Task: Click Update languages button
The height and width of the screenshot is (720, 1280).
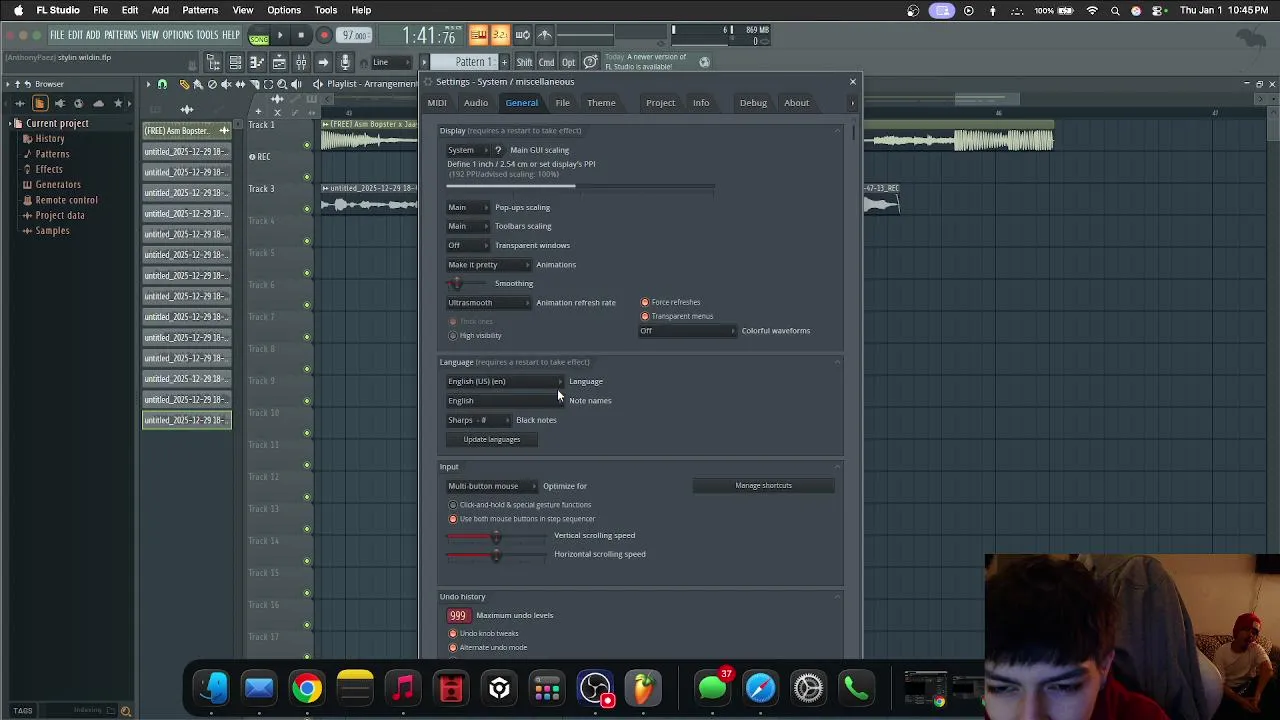Action: 491,439
